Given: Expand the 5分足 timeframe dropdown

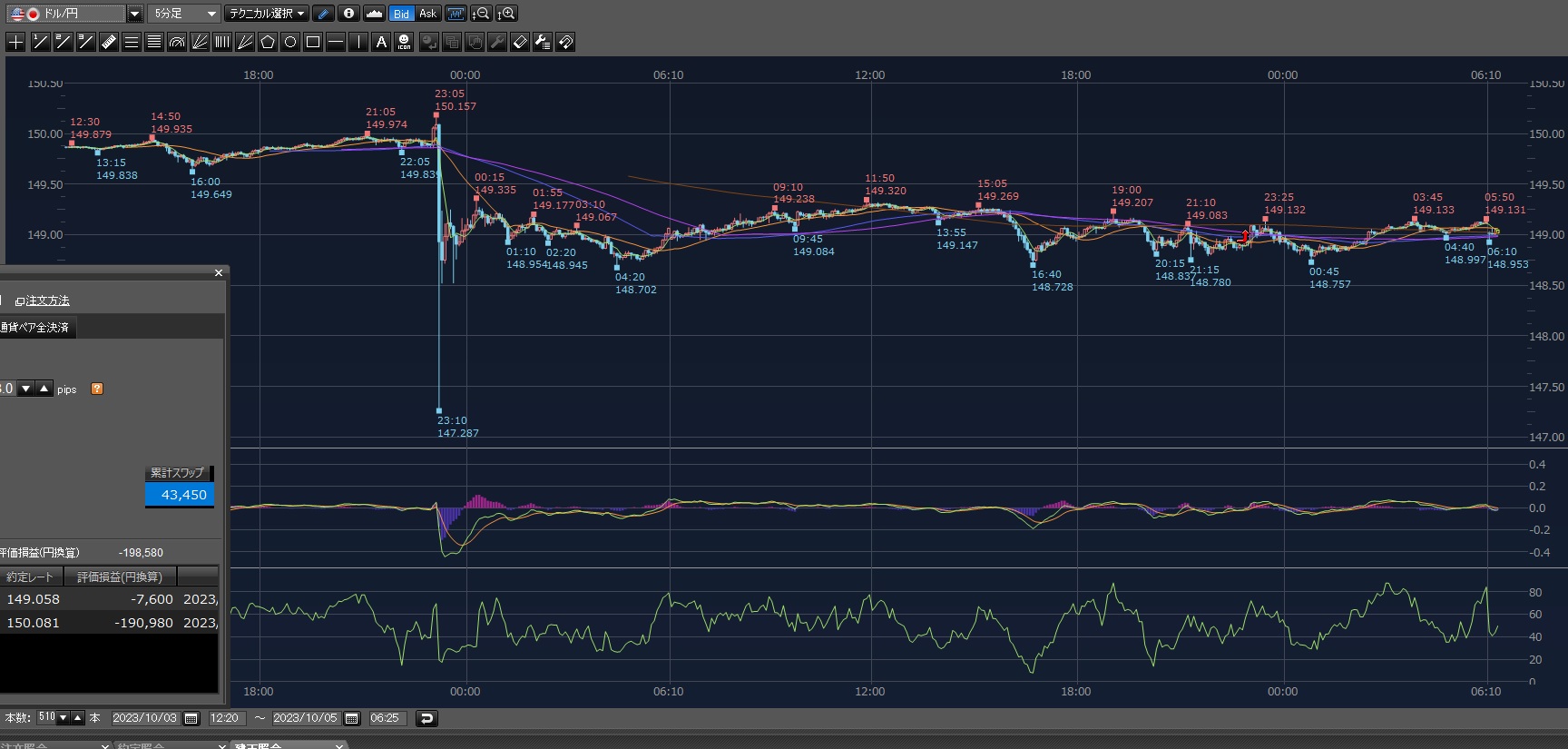Looking at the screenshot, I should [x=211, y=14].
